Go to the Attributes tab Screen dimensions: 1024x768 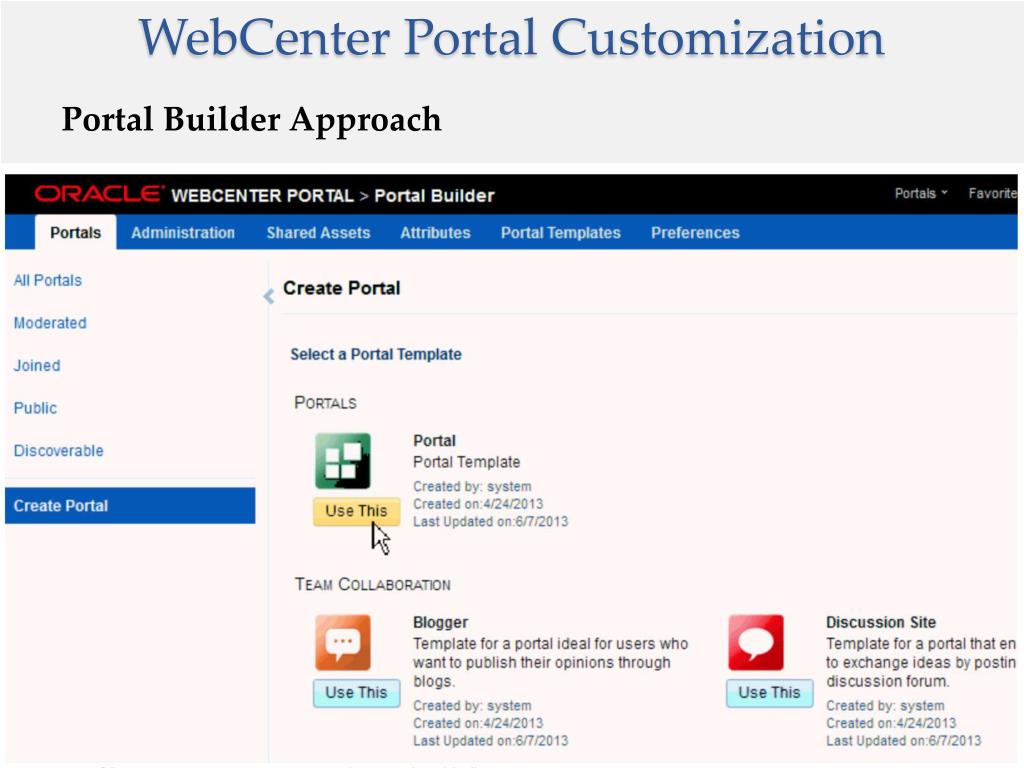435,232
